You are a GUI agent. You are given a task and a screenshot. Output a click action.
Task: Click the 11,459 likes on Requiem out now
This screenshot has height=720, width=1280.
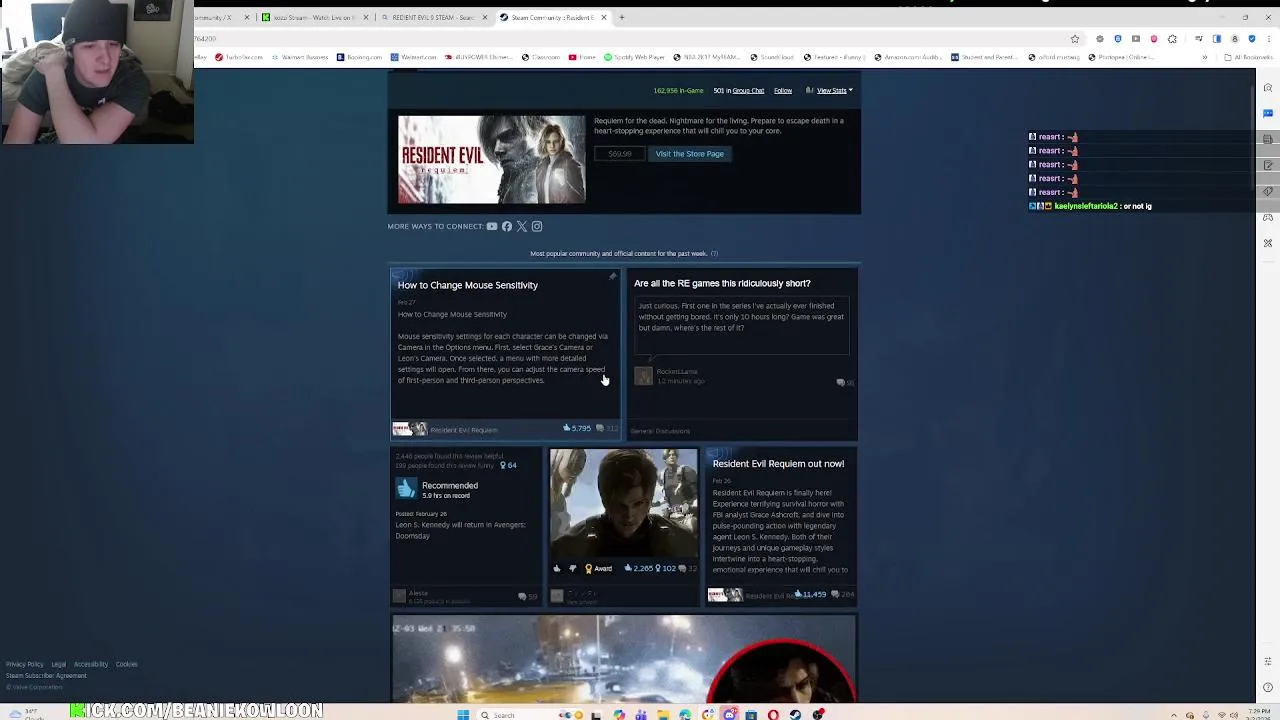[811, 594]
